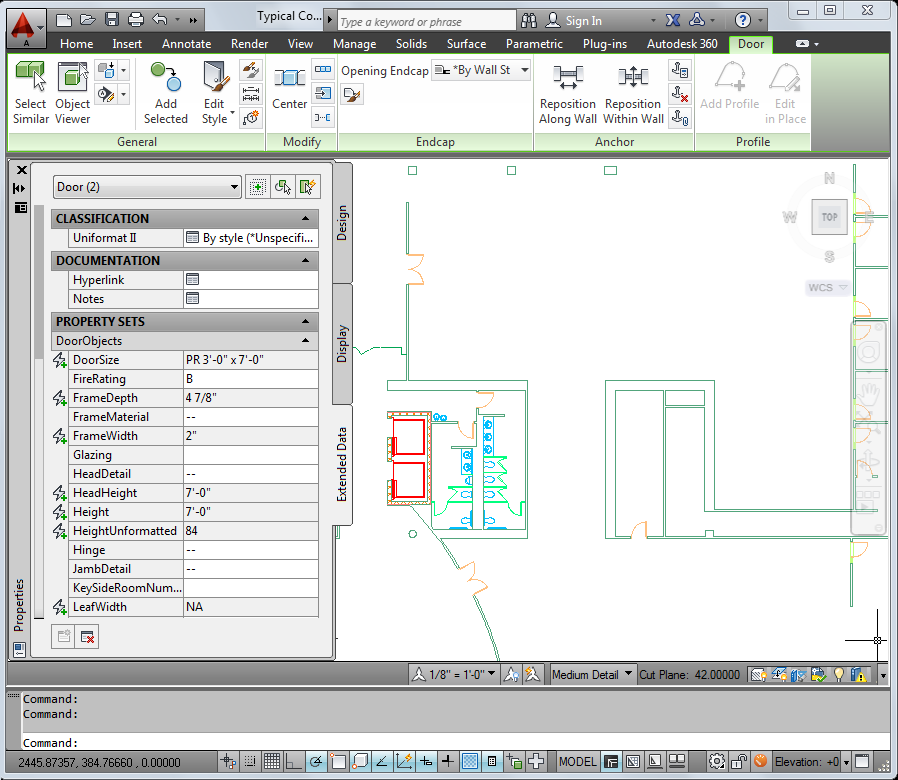
Task: Click the Sign In button
Action: [574, 21]
